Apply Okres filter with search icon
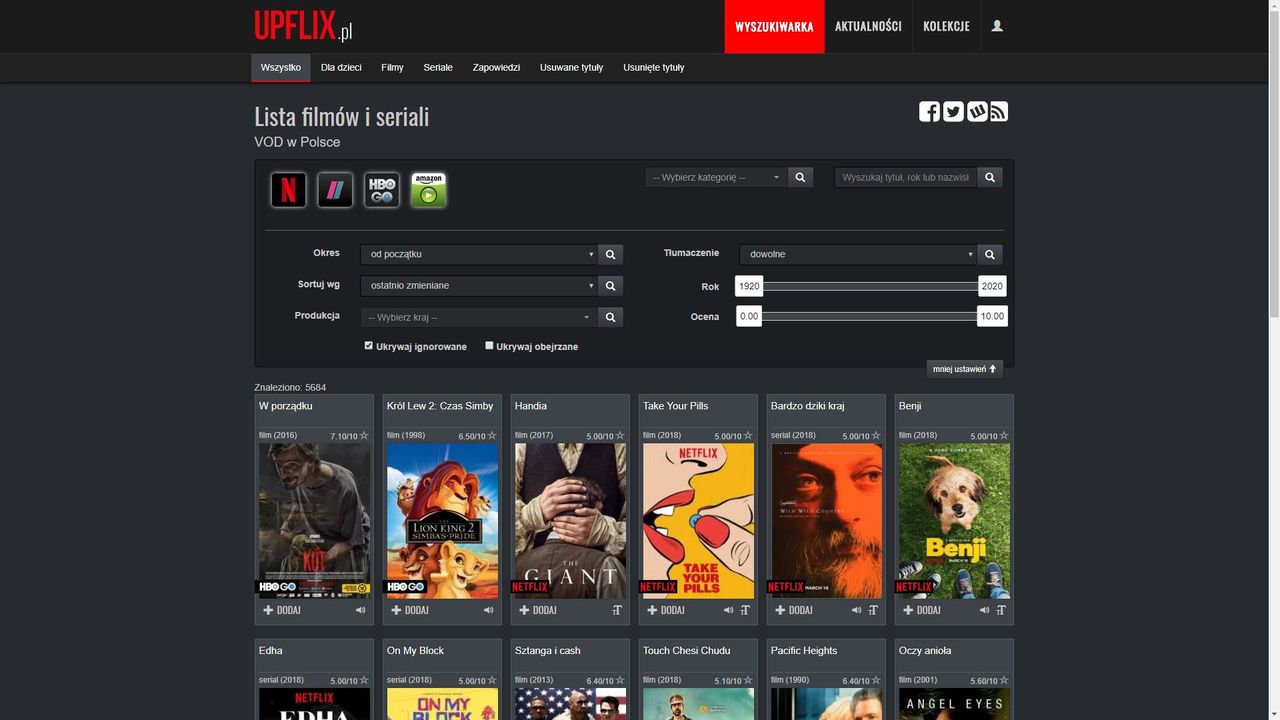 pos(610,254)
